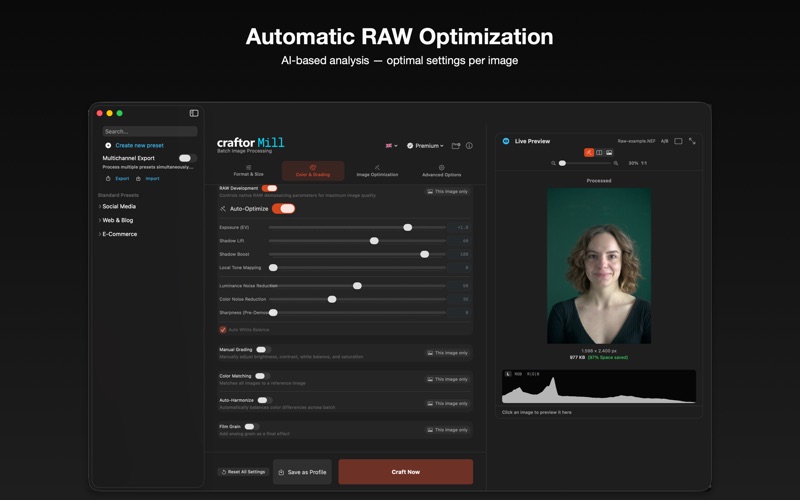The height and width of the screenshot is (500, 800).
Task: Open the language flag dropdown
Action: [391, 145]
